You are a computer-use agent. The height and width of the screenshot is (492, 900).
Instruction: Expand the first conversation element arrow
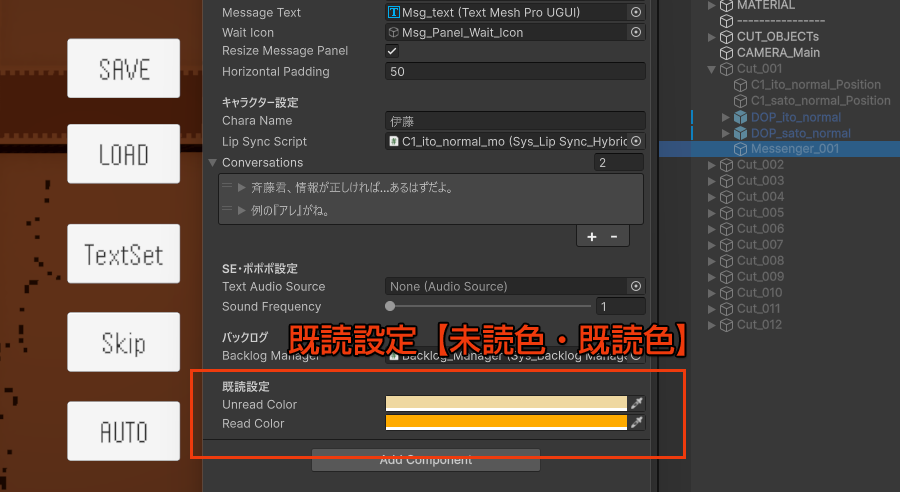click(x=242, y=188)
